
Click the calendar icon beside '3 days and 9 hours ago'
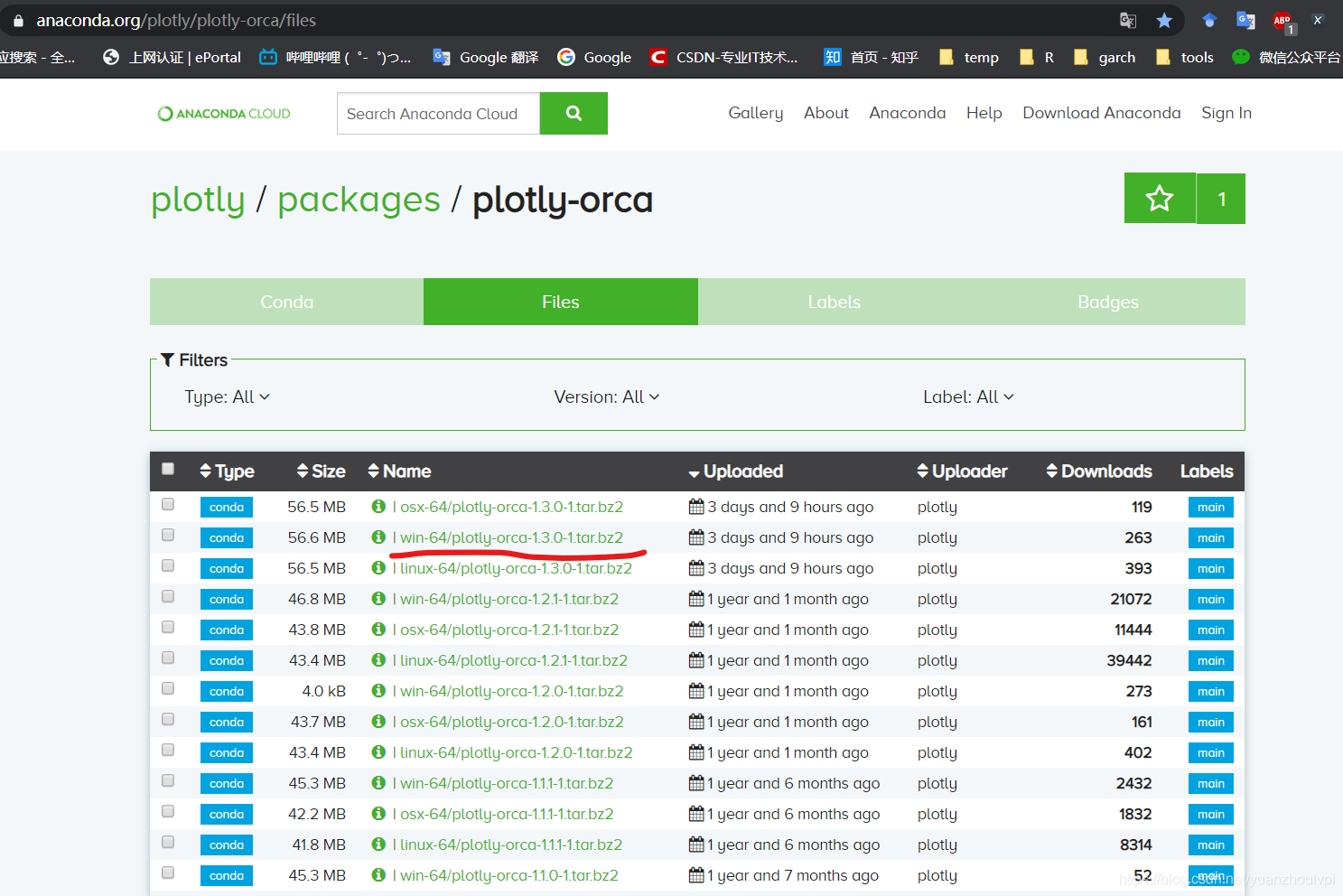pos(696,506)
